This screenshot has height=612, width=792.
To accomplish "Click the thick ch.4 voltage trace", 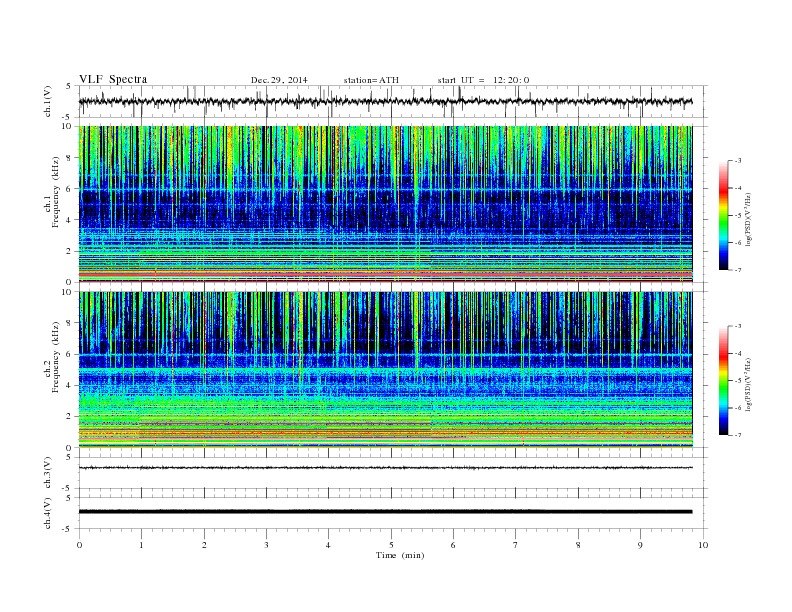I will pyautogui.click(x=385, y=512).
